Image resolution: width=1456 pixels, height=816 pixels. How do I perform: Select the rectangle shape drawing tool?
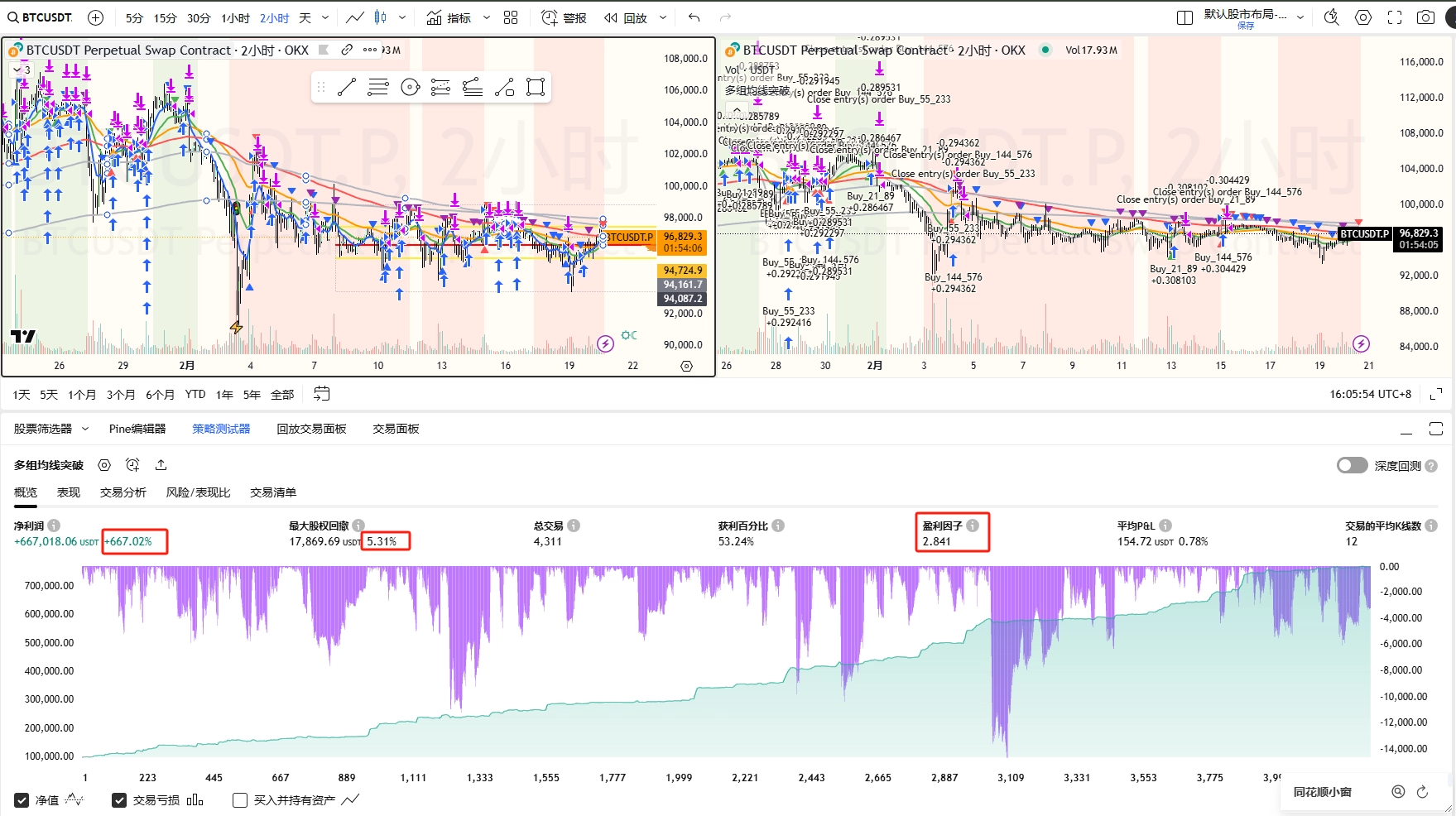tap(536, 87)
